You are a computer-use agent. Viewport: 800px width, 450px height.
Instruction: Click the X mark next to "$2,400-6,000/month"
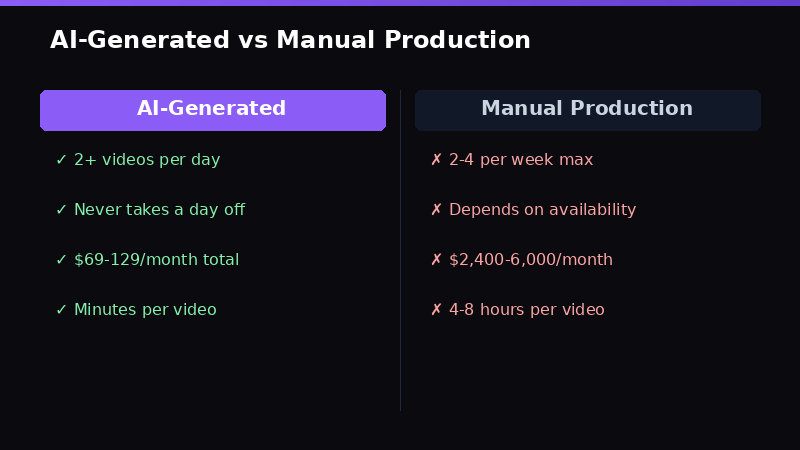coord(436,260)
